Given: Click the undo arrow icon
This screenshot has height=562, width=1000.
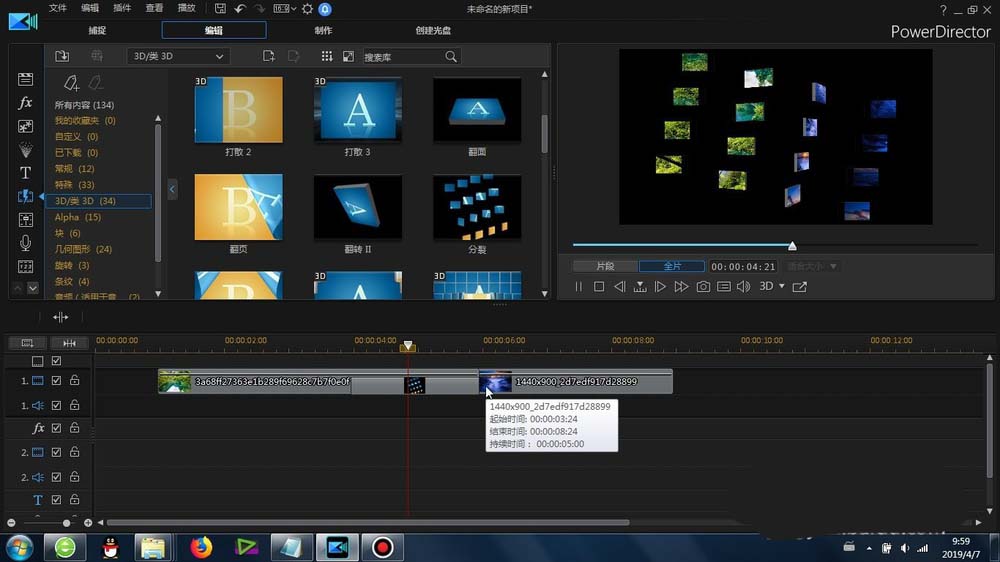Looking at the screenshot, I should [240, 8].
